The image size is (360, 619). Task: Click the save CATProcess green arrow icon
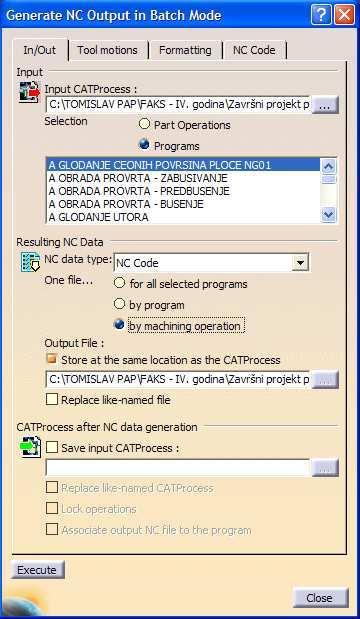(30, 447)
